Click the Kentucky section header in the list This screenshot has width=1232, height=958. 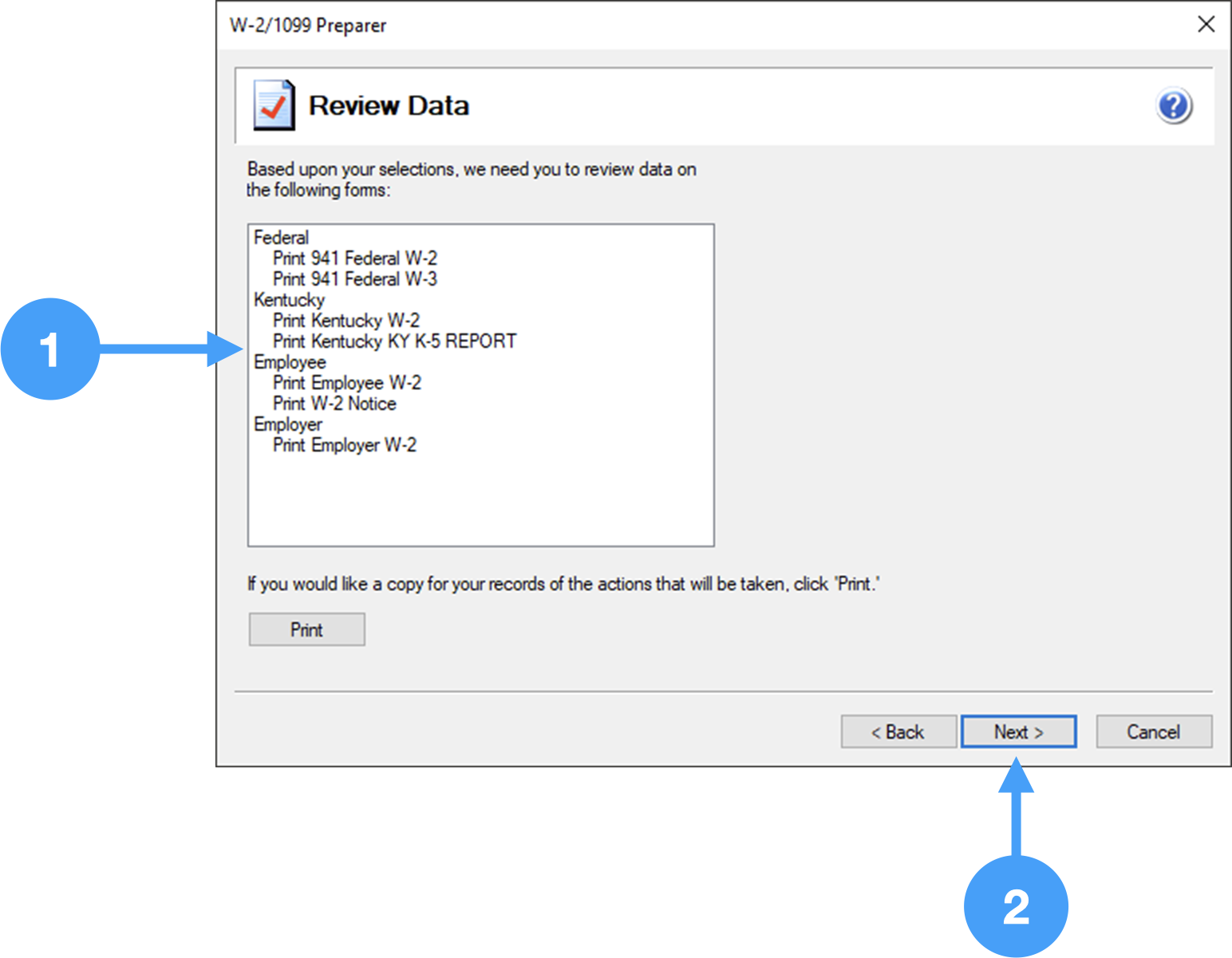tap(289, 300)
